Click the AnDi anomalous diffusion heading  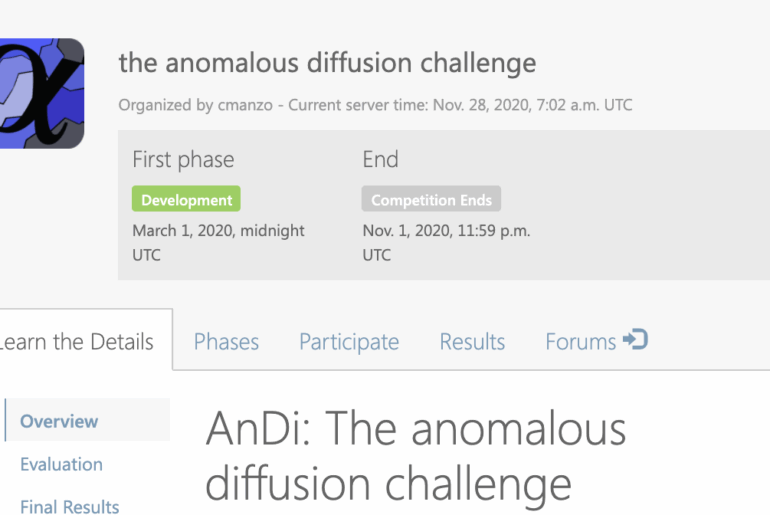coord(415,456)
